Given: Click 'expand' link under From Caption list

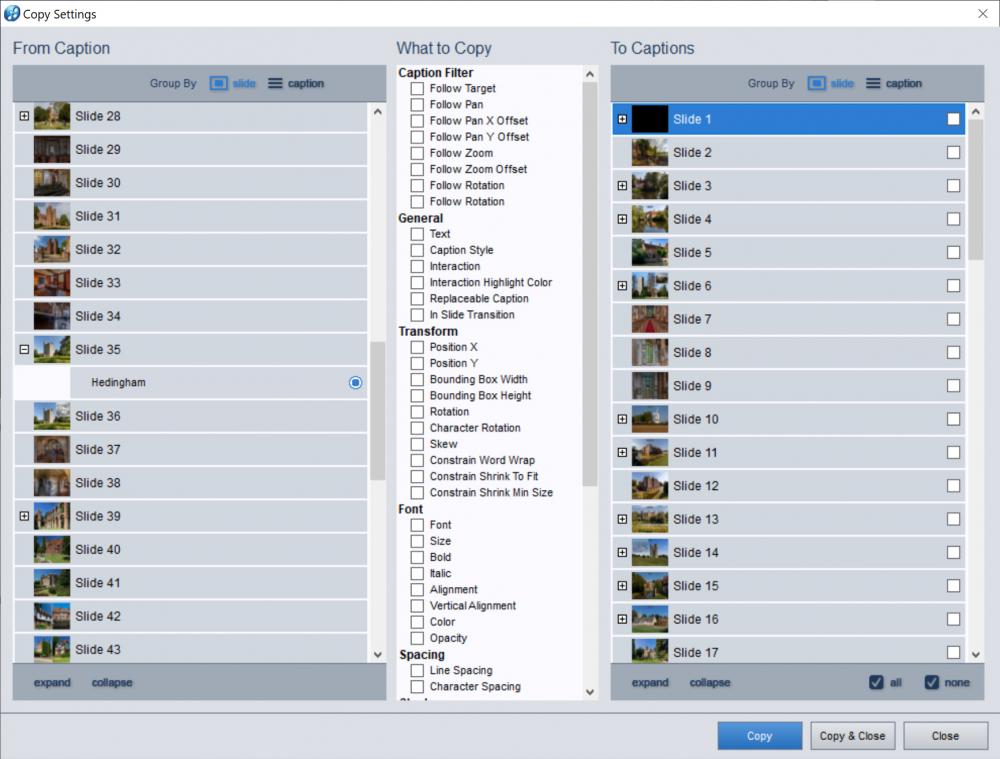Looking at the screenshot, I should [x=52, y=683].
